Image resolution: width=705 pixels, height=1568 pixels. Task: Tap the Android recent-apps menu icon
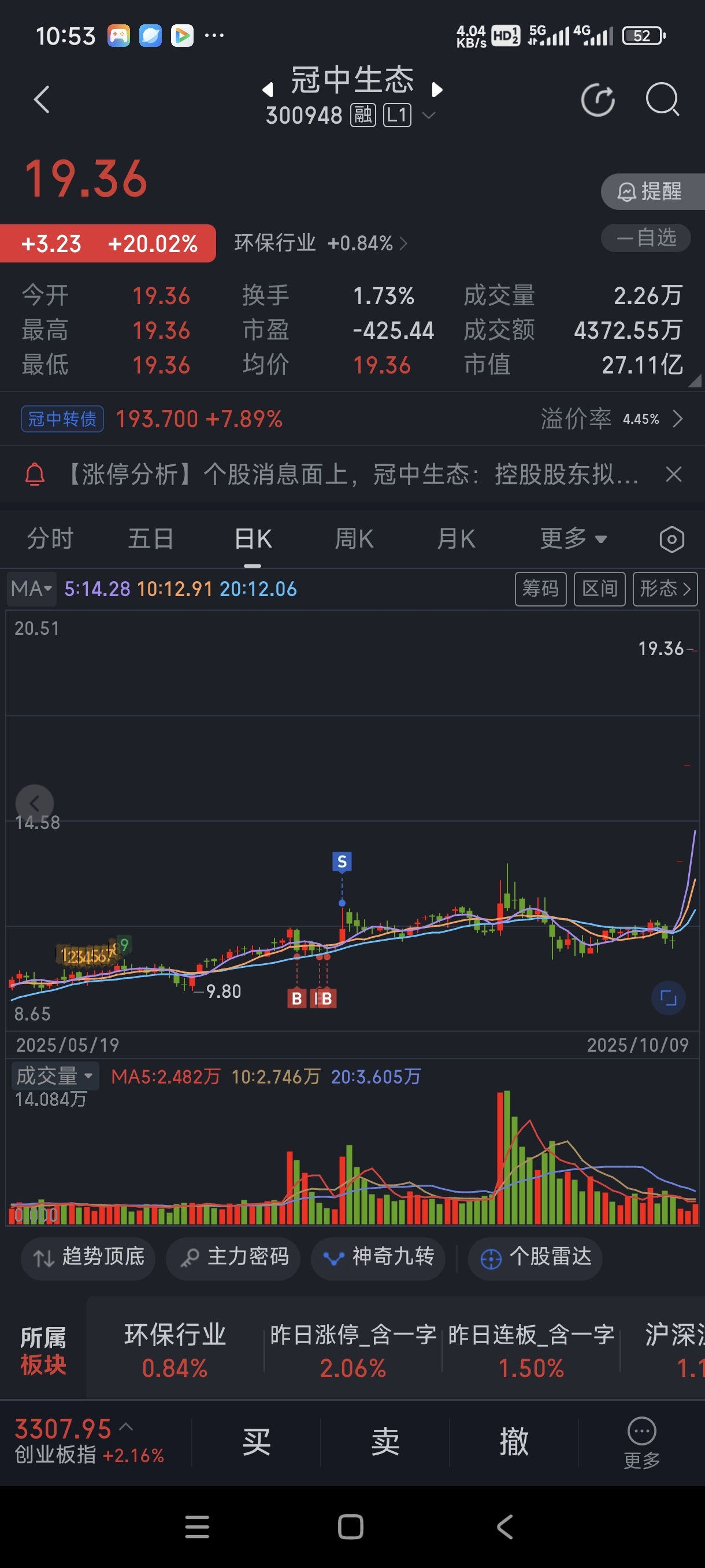197,1526
